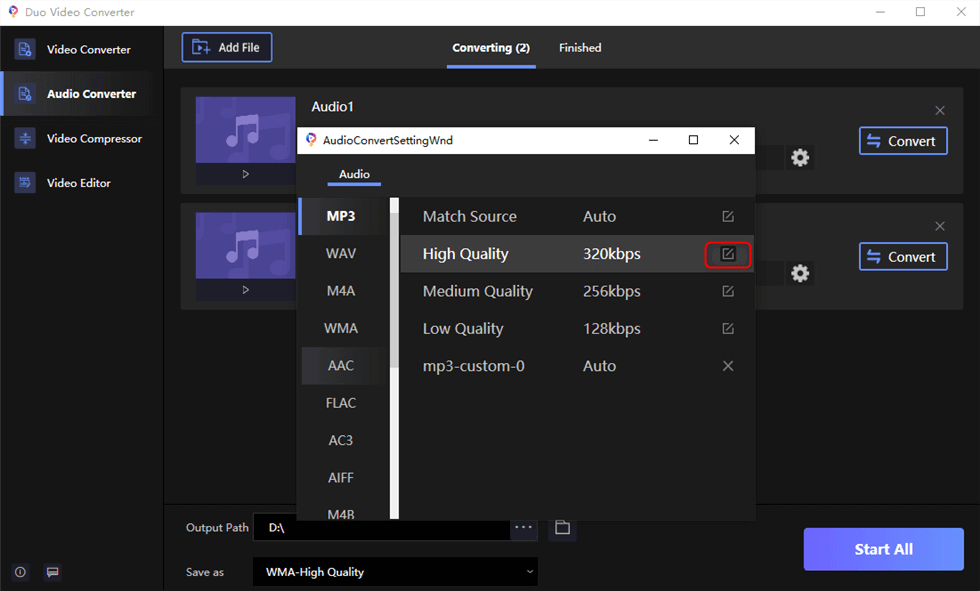The height and width of the screenshot is (591, 980).
Task: Convert the second audio file
Action: tap(903, 257)
